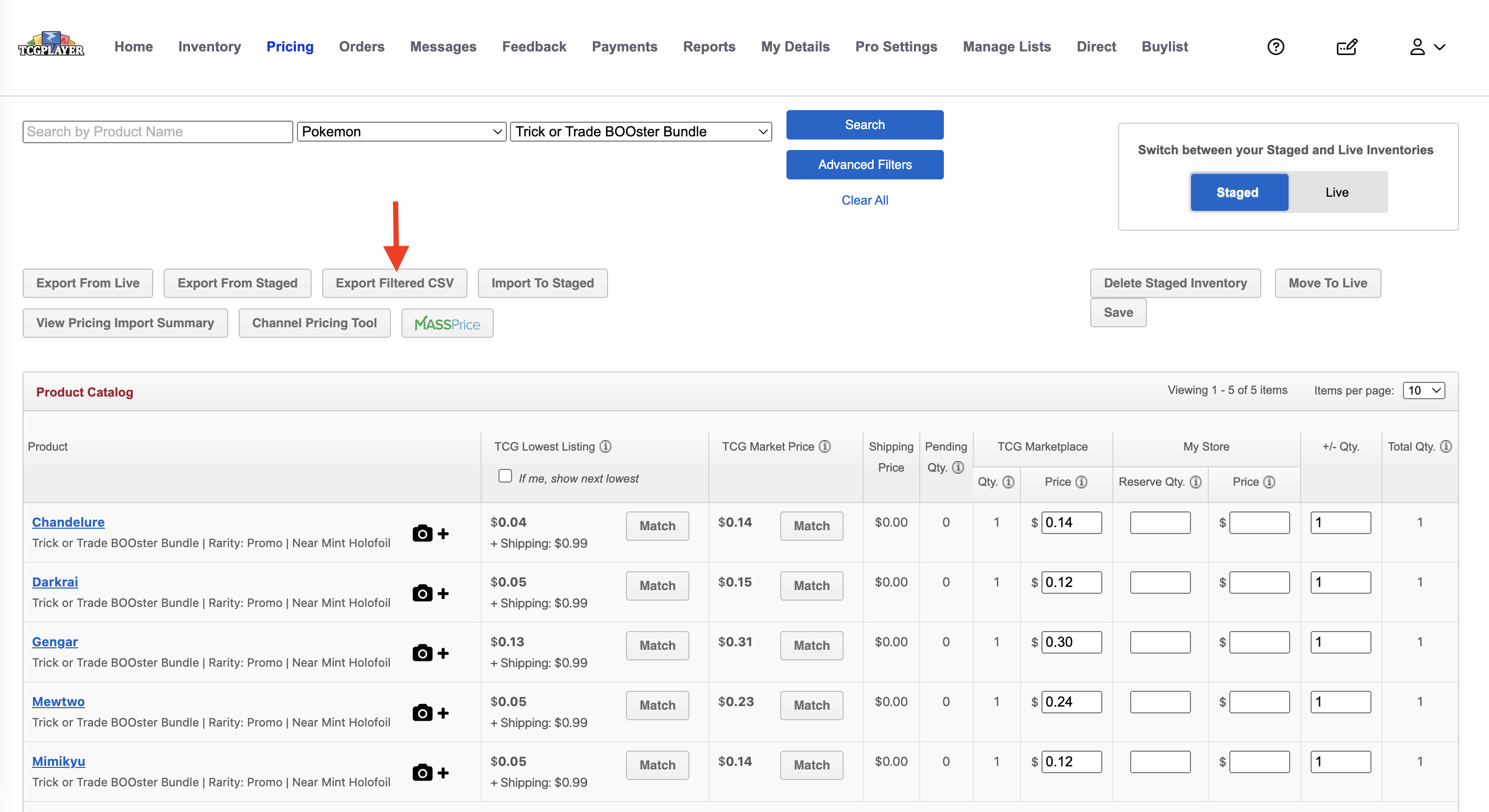This screenshot has width=1489, height=812.
Task: Open the Gengar product link
Action: coord(55,642)
